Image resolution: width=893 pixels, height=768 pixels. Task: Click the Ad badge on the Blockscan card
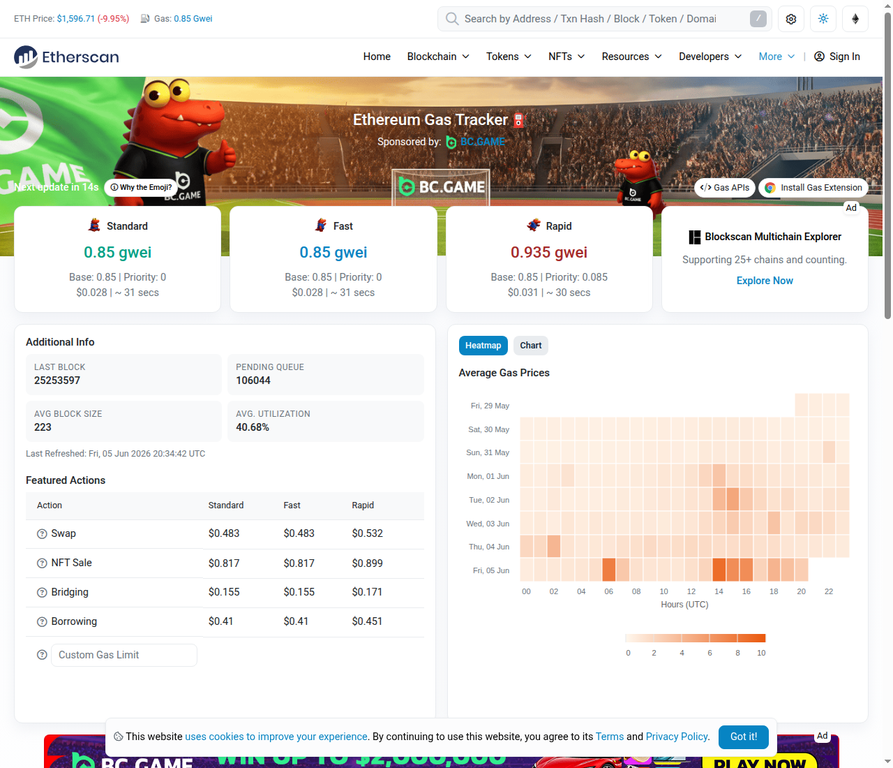[x=851, y=208]
